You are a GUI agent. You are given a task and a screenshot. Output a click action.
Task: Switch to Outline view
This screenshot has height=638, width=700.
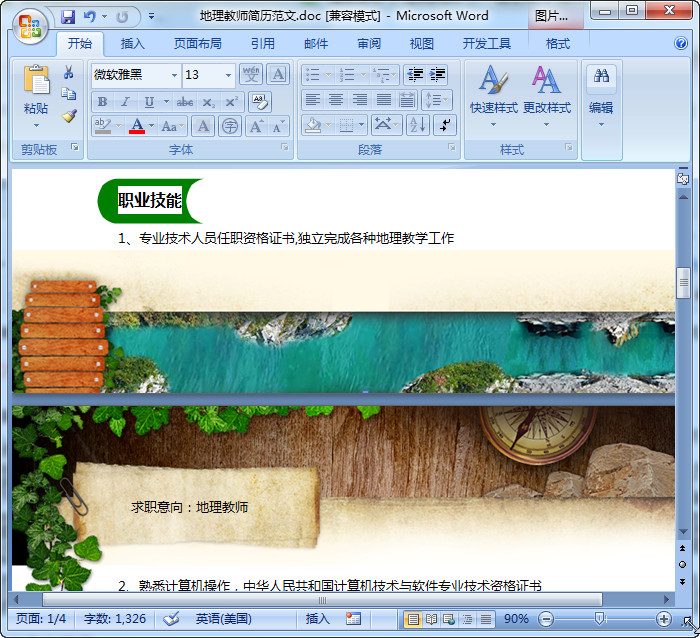tap(467, 619)
